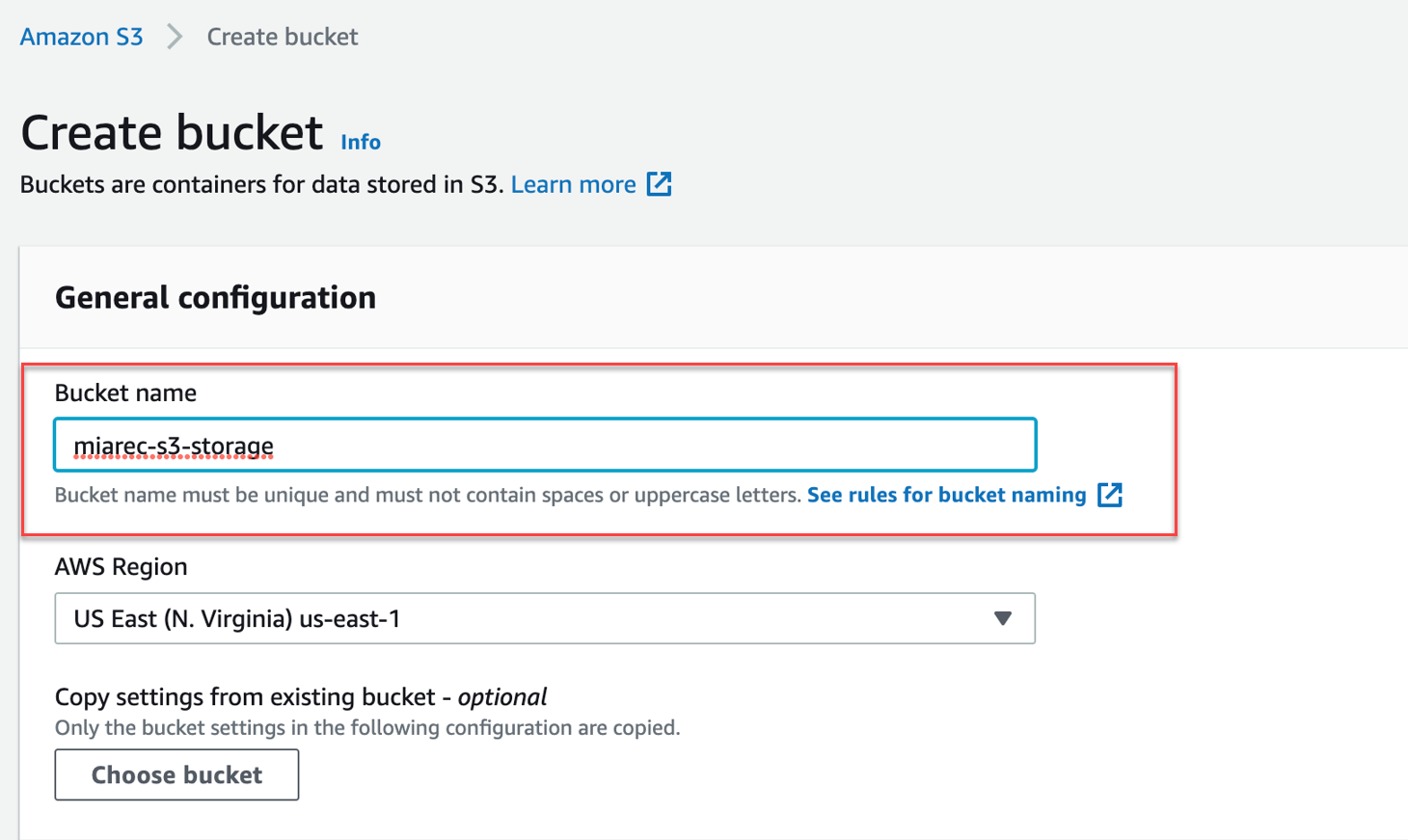Click 'Only the bucket settings' description text

click(367, 727)
